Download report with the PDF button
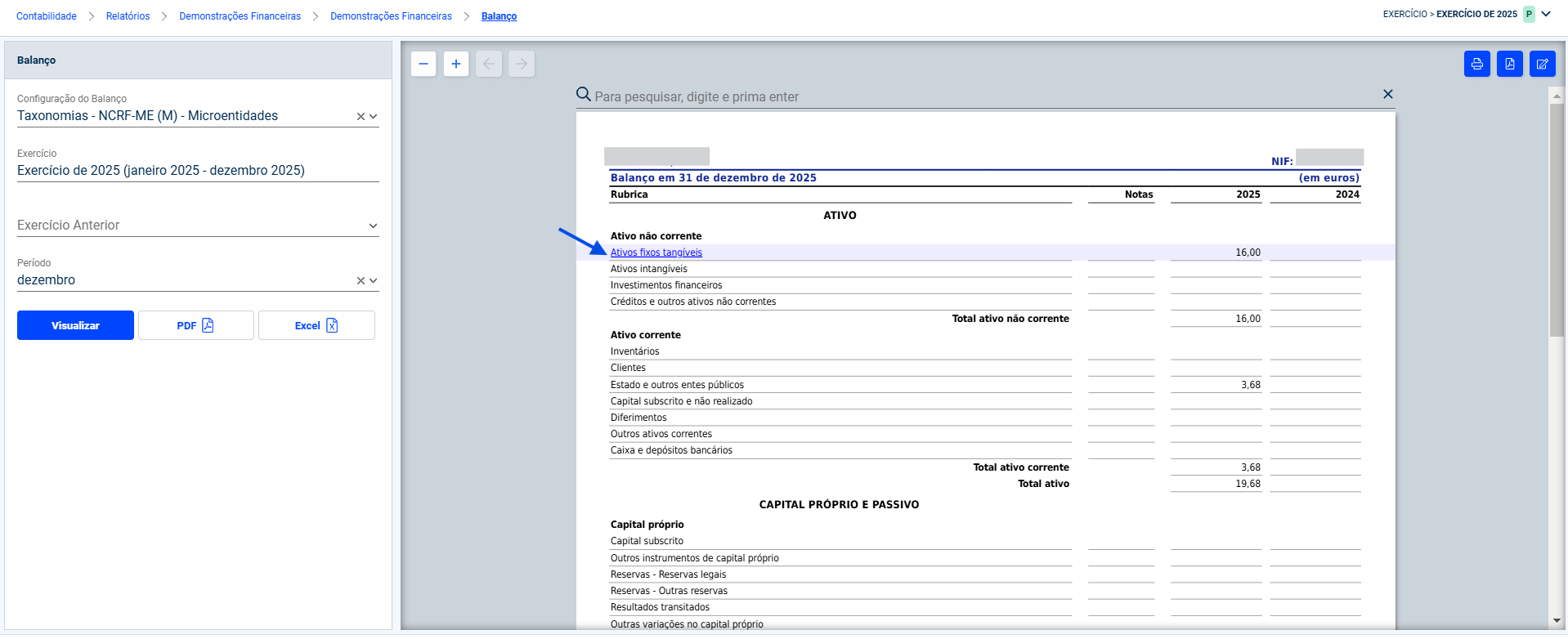The height and width of the screenshot is (639, 1568). 196,325
